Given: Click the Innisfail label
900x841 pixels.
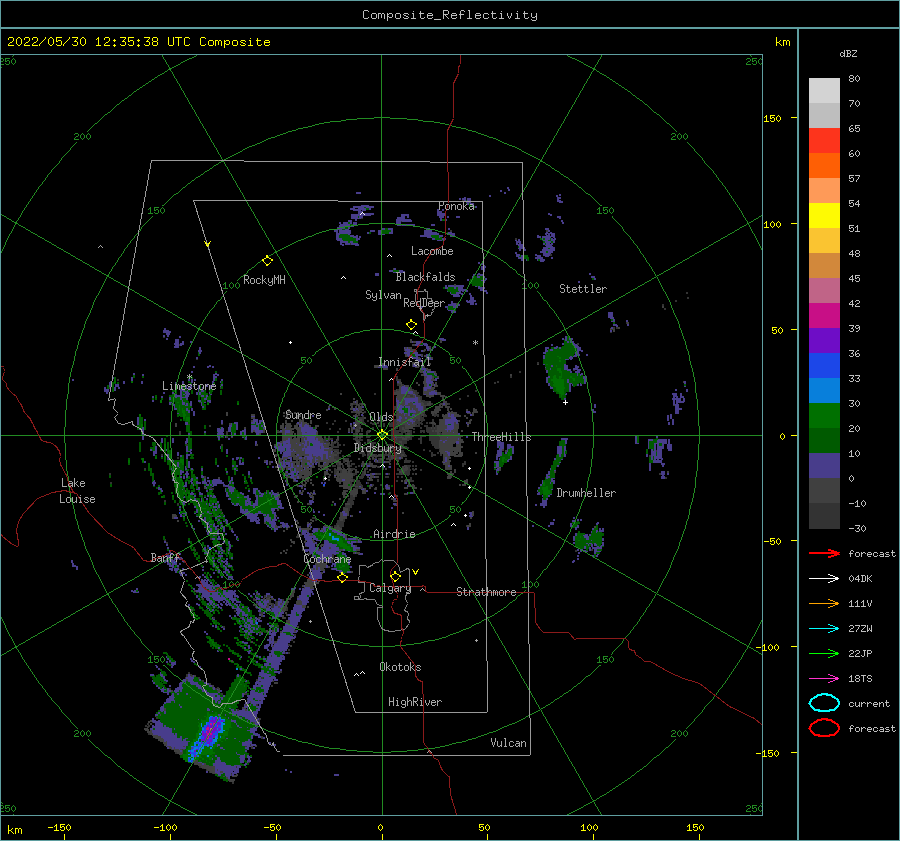Looking at the screenshot, I should coord(404,362).
